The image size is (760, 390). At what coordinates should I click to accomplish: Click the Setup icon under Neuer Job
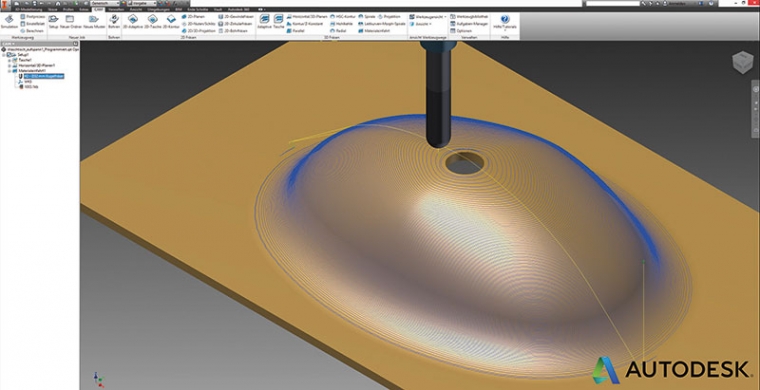tap(53, 21)
